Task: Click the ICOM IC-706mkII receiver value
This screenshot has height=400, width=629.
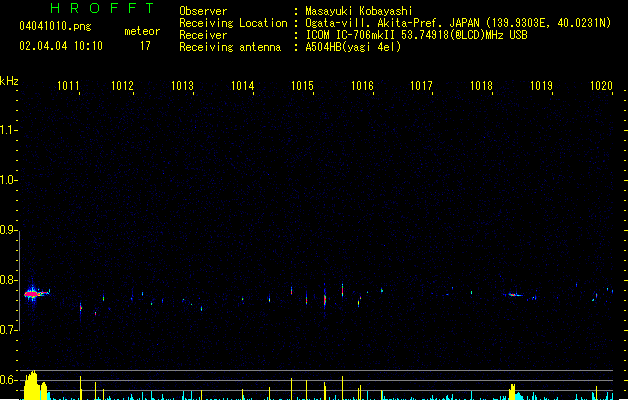Action: (416, 35)
